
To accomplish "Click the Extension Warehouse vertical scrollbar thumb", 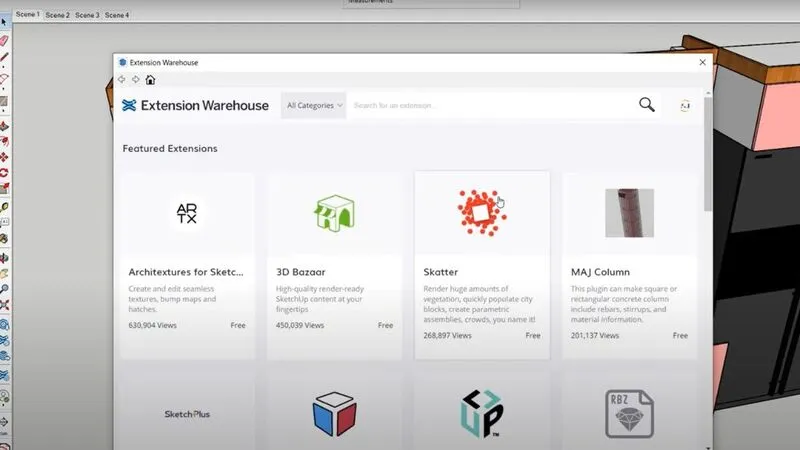I will (x=708, y=153).
